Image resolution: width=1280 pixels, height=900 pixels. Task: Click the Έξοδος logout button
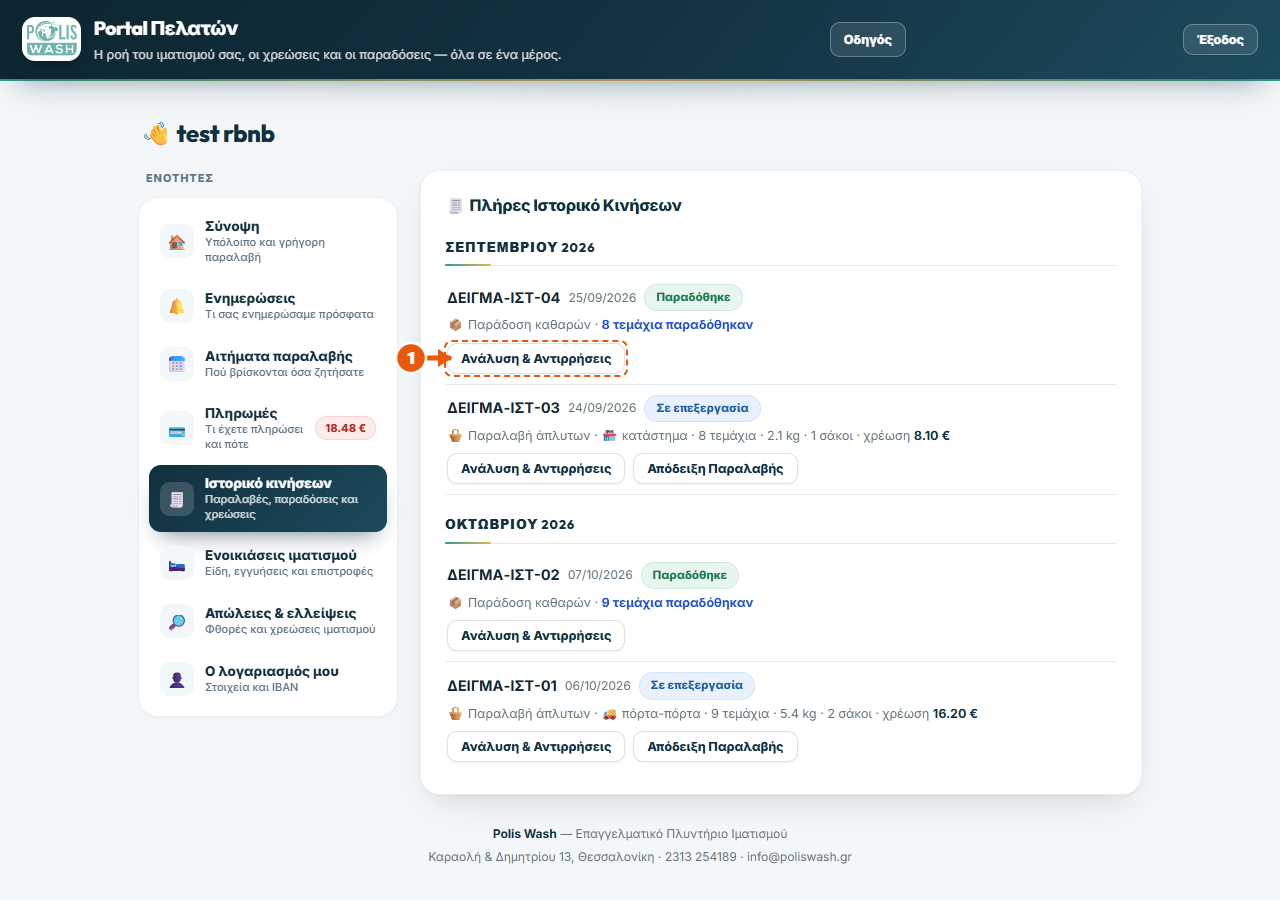pyautogui.click(x=1220, y=40)
